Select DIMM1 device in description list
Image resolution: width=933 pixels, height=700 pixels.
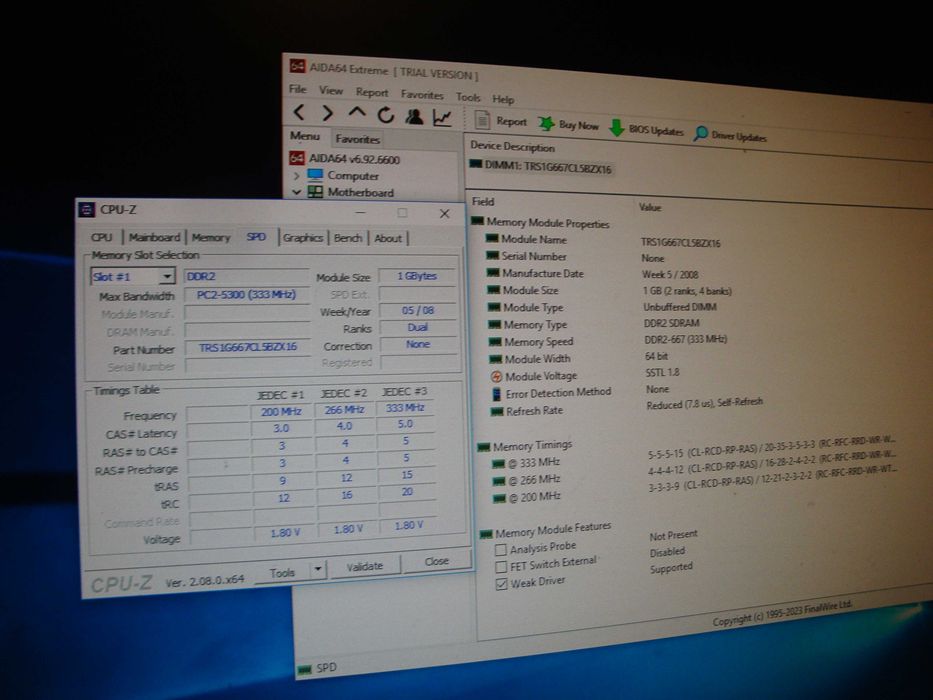coord(541,166)
